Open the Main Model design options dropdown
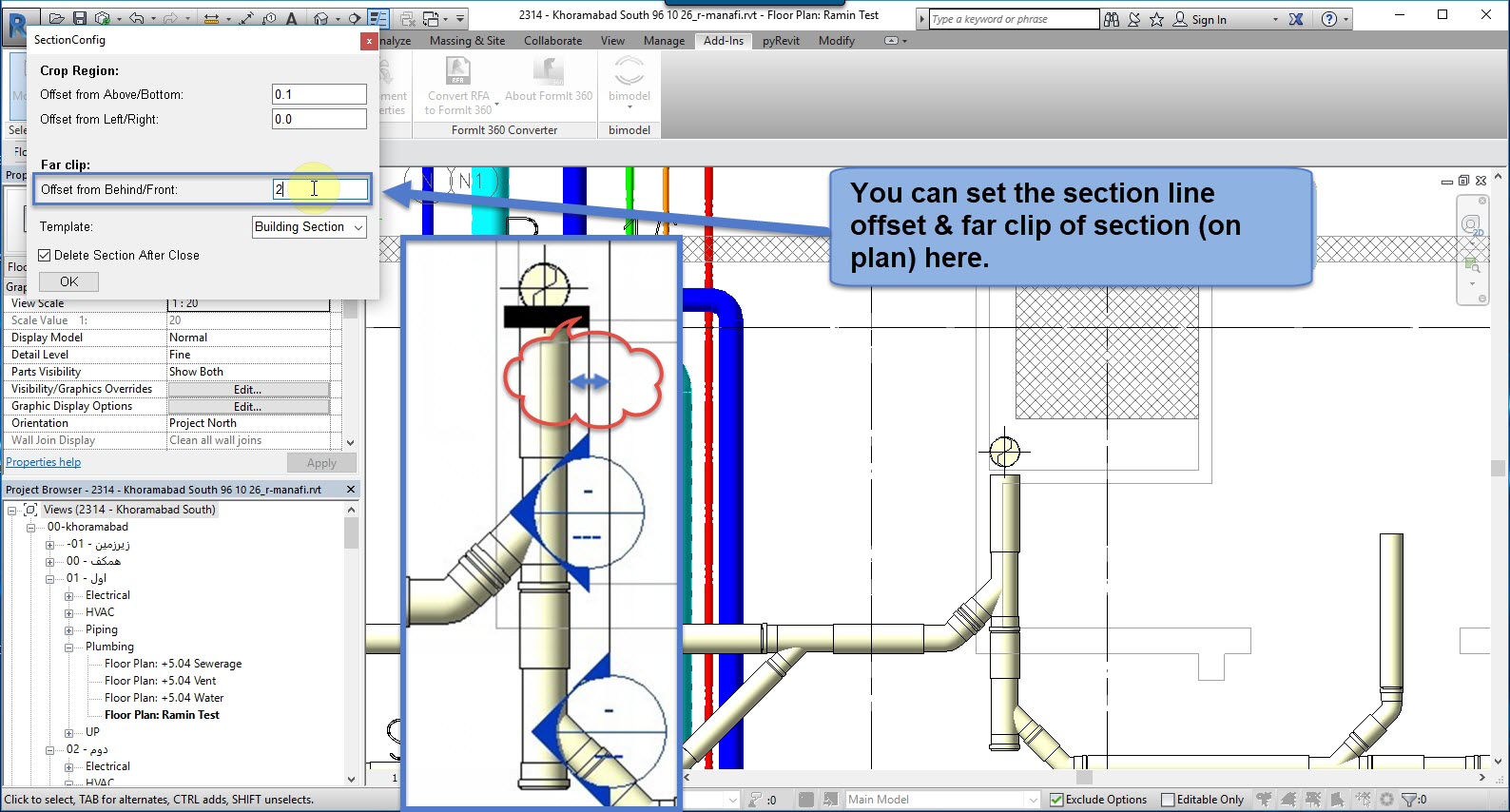Viewport: 1510px width, 812px height. (x=941, y=800)
